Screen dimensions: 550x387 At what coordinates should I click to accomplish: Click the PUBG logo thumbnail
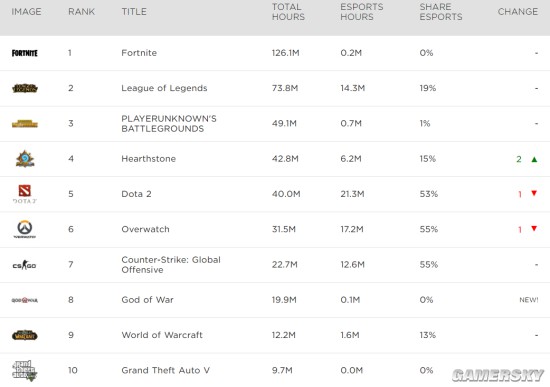25,124
